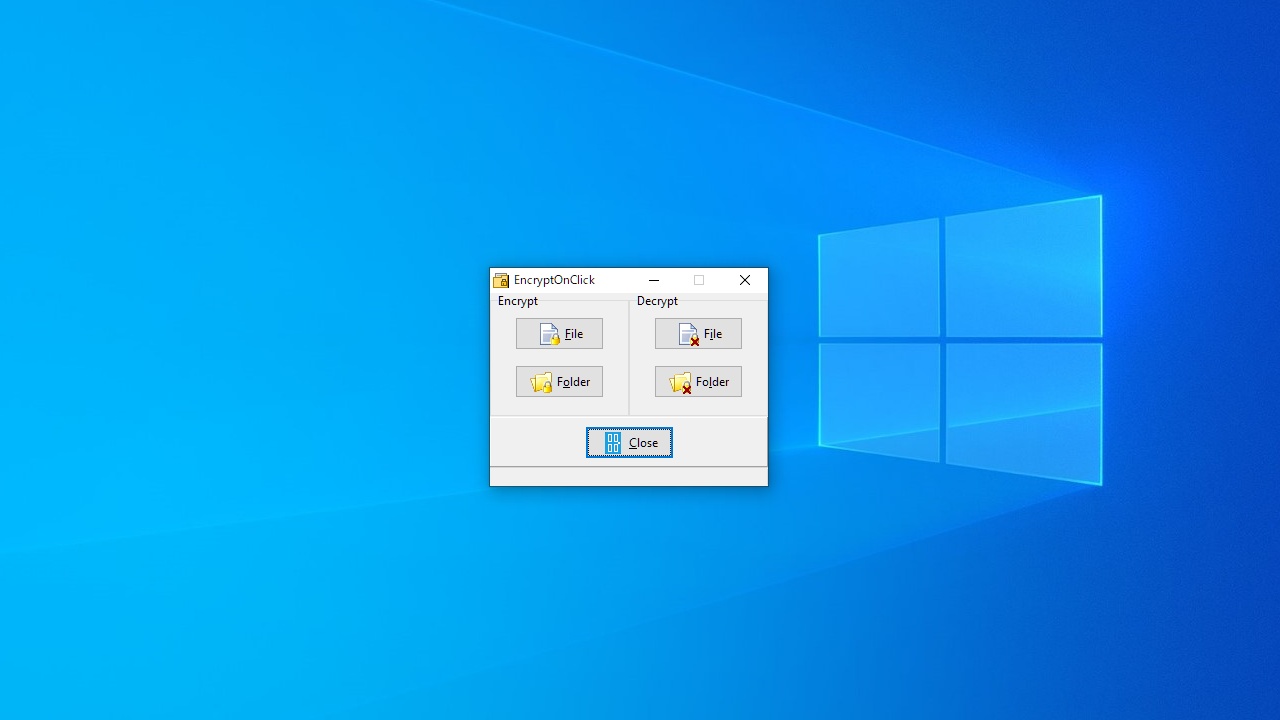Open the Decrypt File button
Screen dimensions: 1280x720
[698, 333]
